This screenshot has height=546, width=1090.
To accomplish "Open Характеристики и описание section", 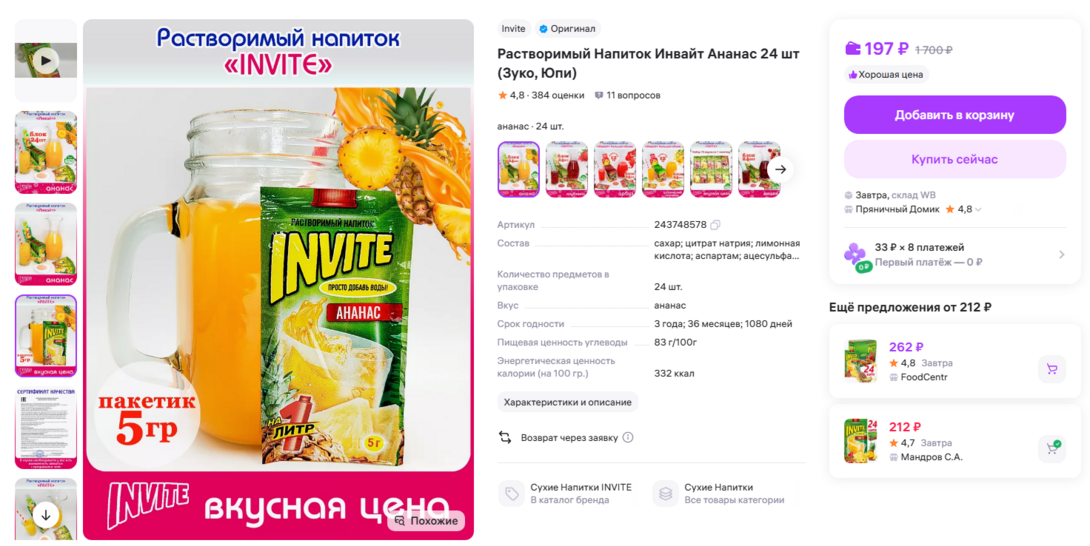I will point(567,402).
